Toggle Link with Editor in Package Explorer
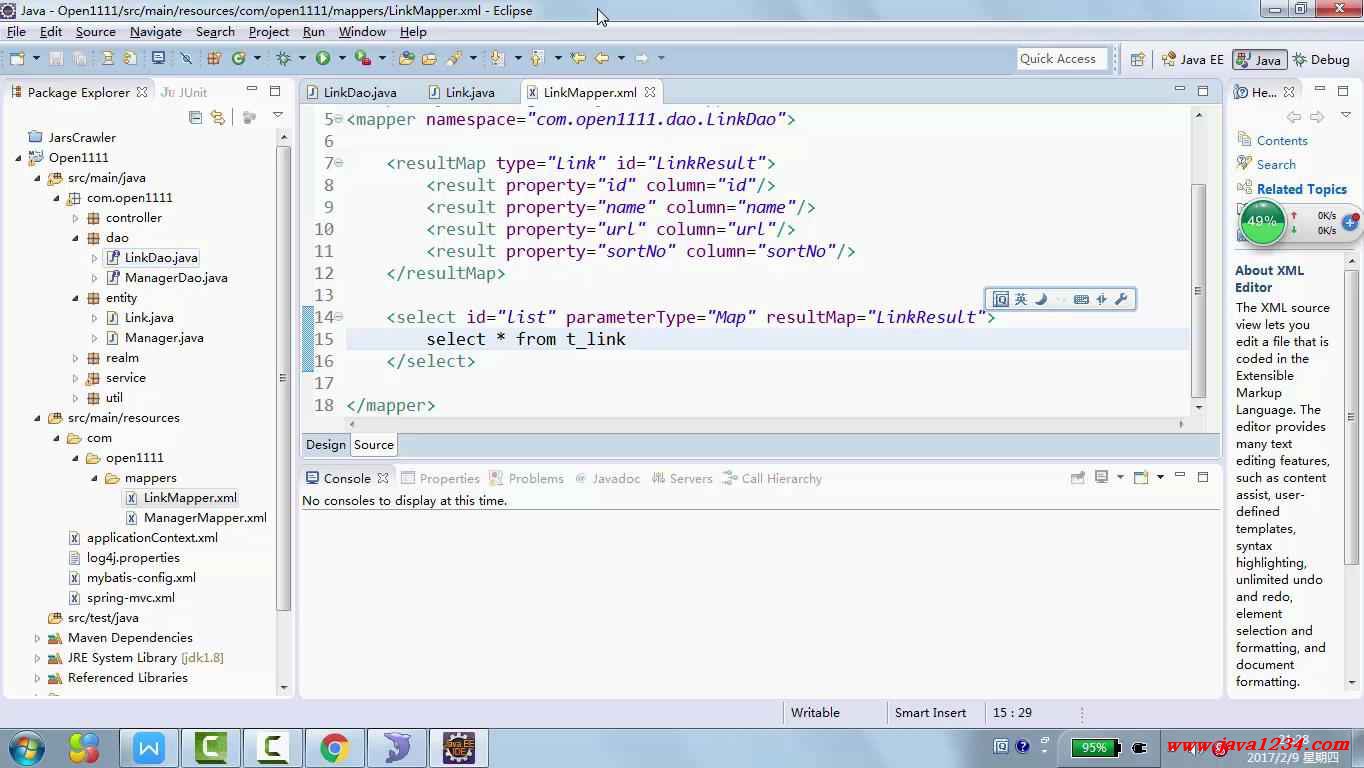This screenshot has height=768, width=1364. point(218,117)
